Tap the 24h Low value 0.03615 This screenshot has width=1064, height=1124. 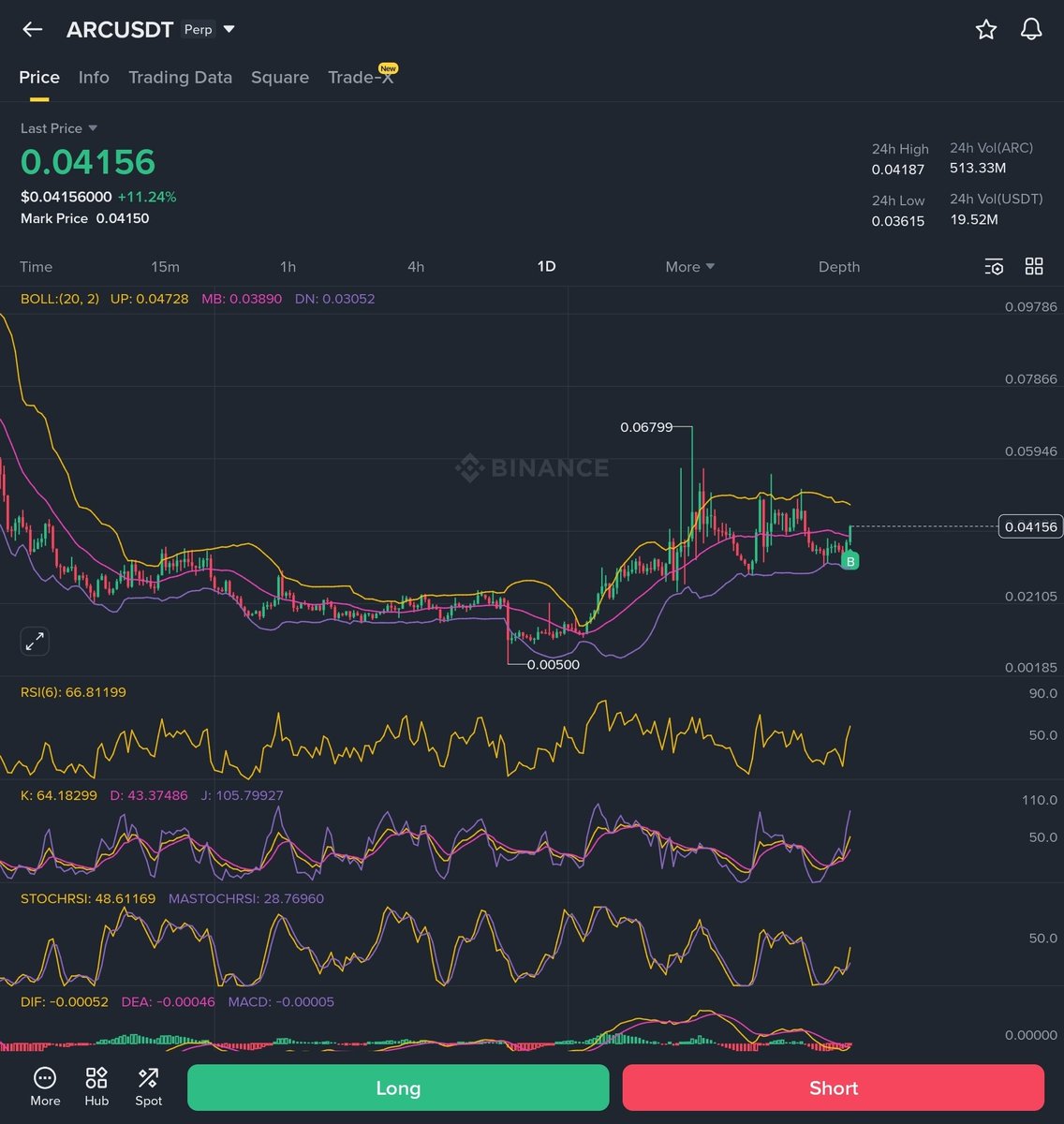point(898,221)
